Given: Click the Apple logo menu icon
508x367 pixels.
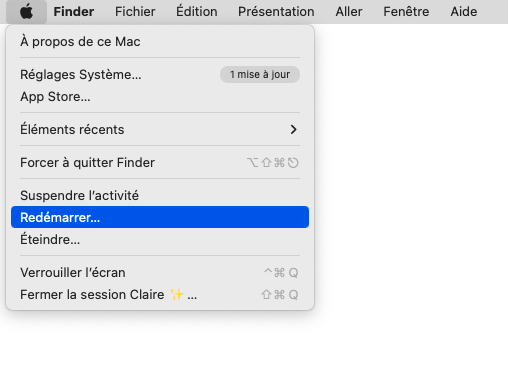Looking at the screenshot, I should point(26,12).
